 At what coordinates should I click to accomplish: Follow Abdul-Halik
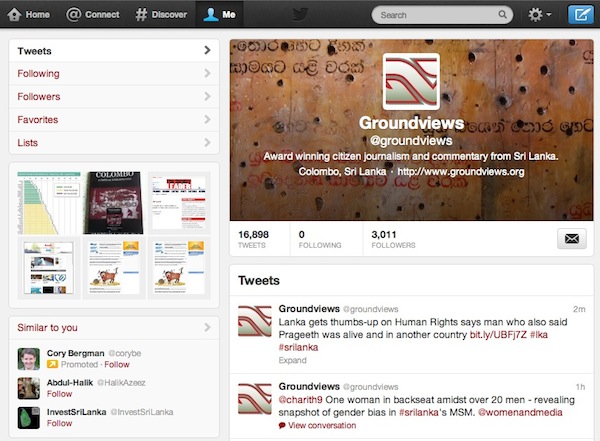59,394
